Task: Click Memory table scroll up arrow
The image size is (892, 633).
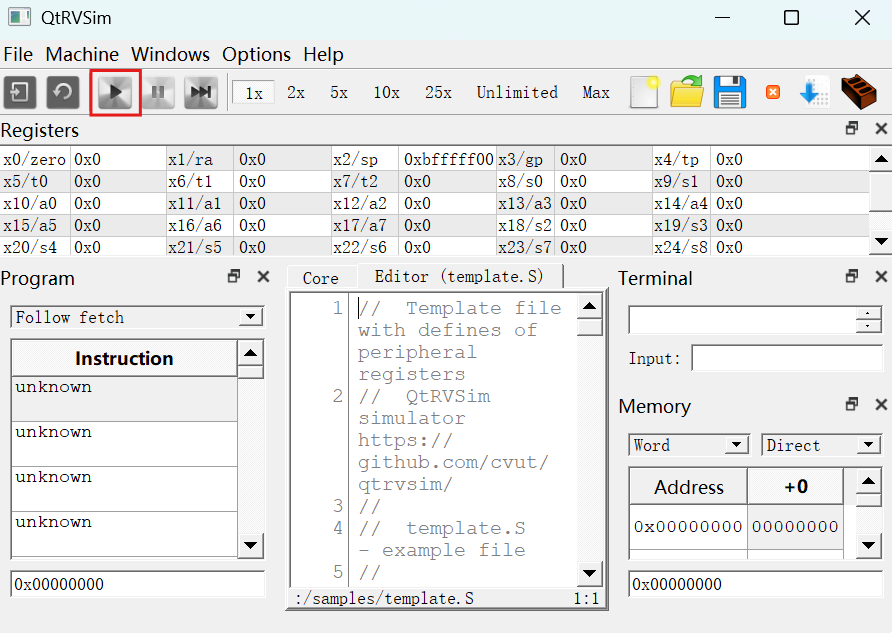Action: (x=868, y=481)
